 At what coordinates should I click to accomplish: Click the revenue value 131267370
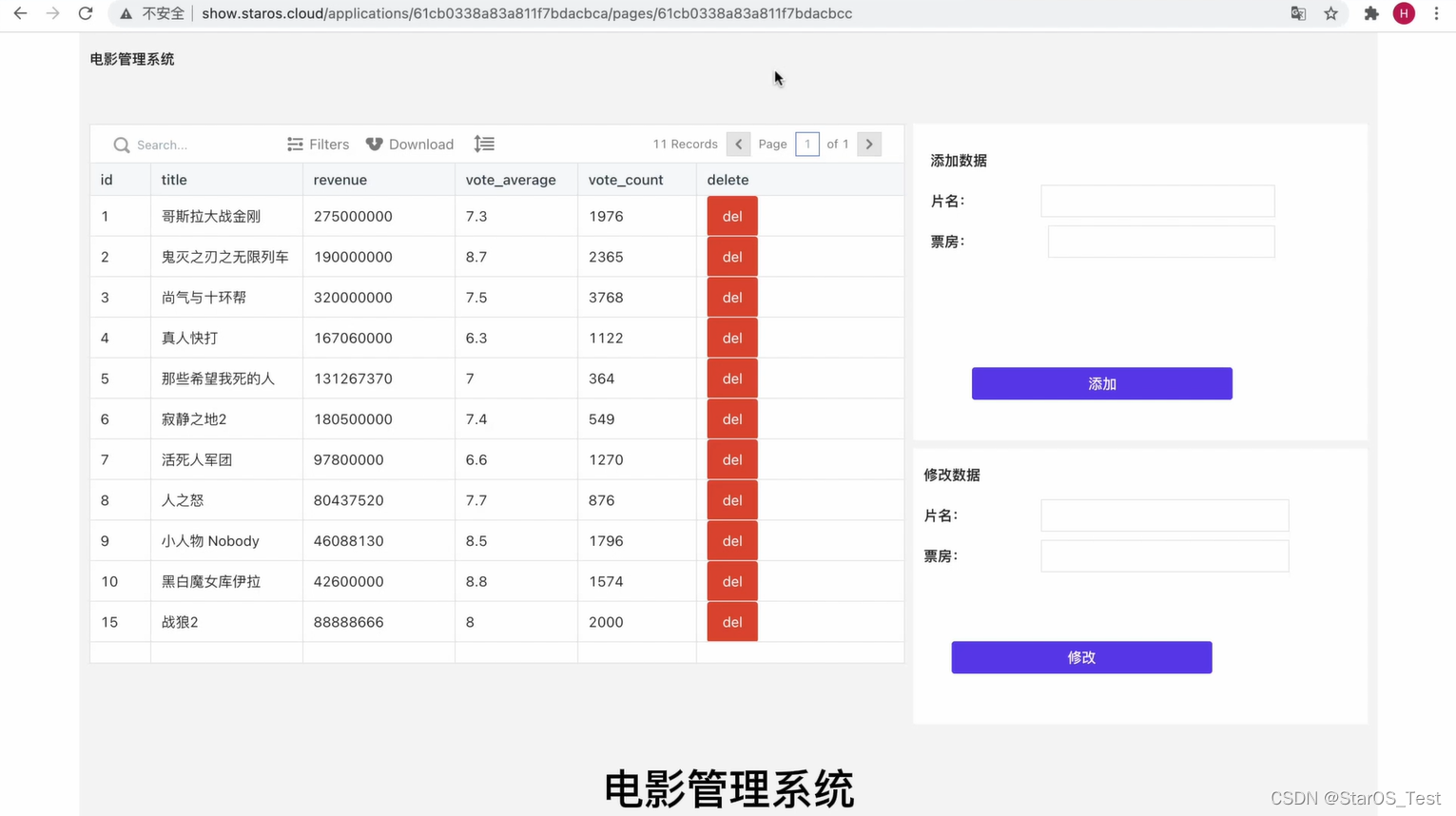[x=353, y=379]
